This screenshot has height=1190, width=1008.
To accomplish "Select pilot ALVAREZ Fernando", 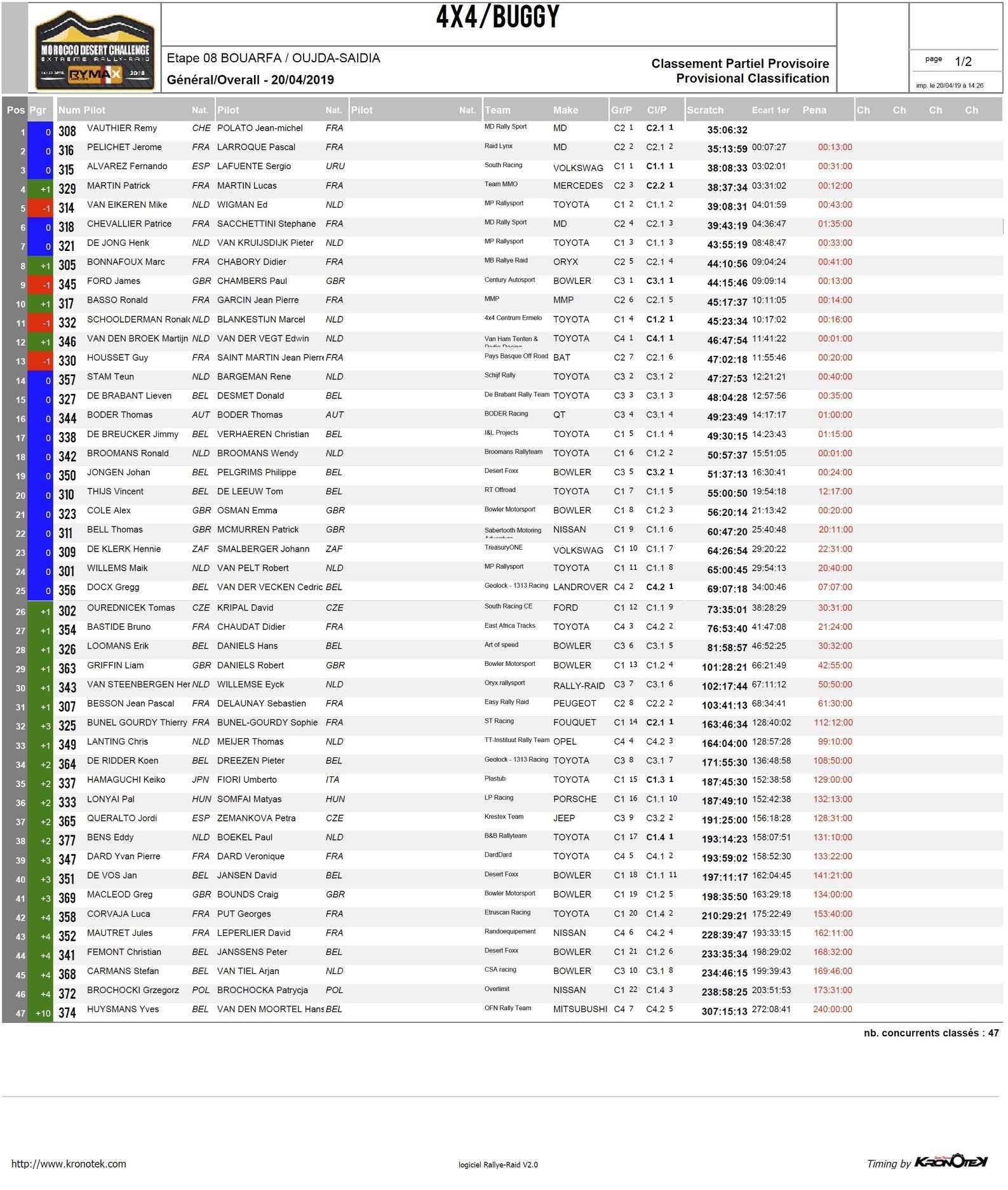I will [x=127, y=166].
